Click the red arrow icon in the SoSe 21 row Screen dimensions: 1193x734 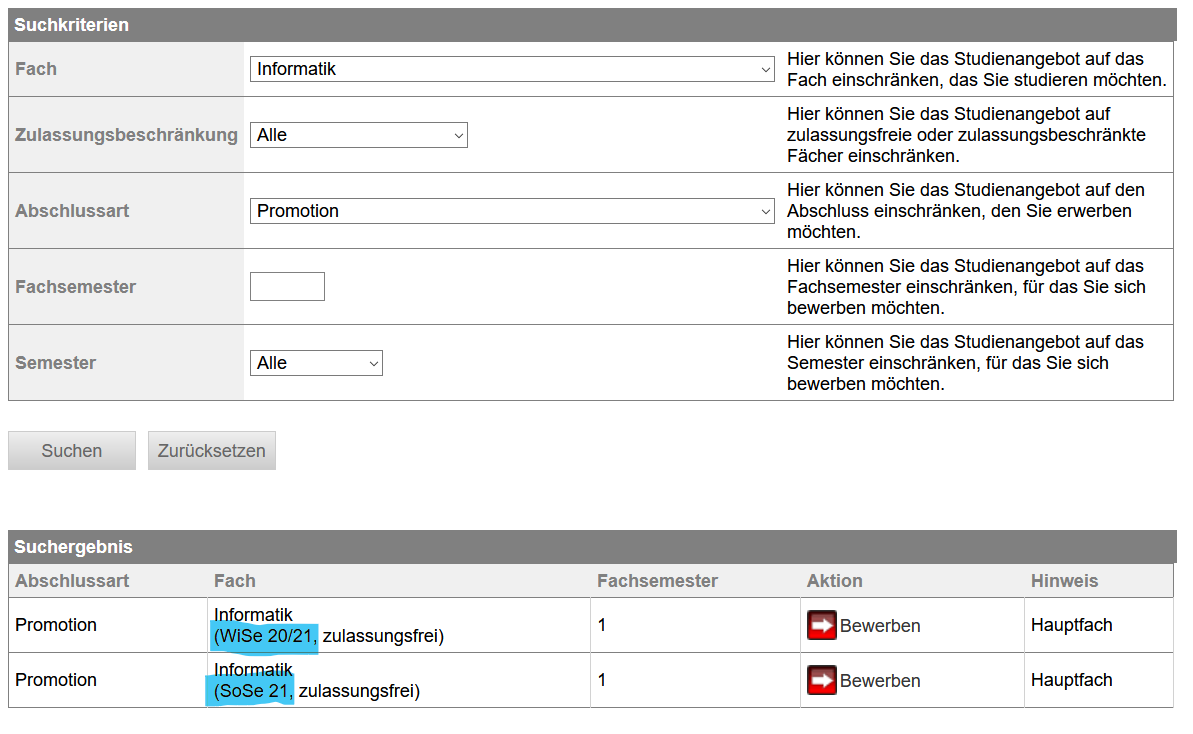(x=821, y=680)
